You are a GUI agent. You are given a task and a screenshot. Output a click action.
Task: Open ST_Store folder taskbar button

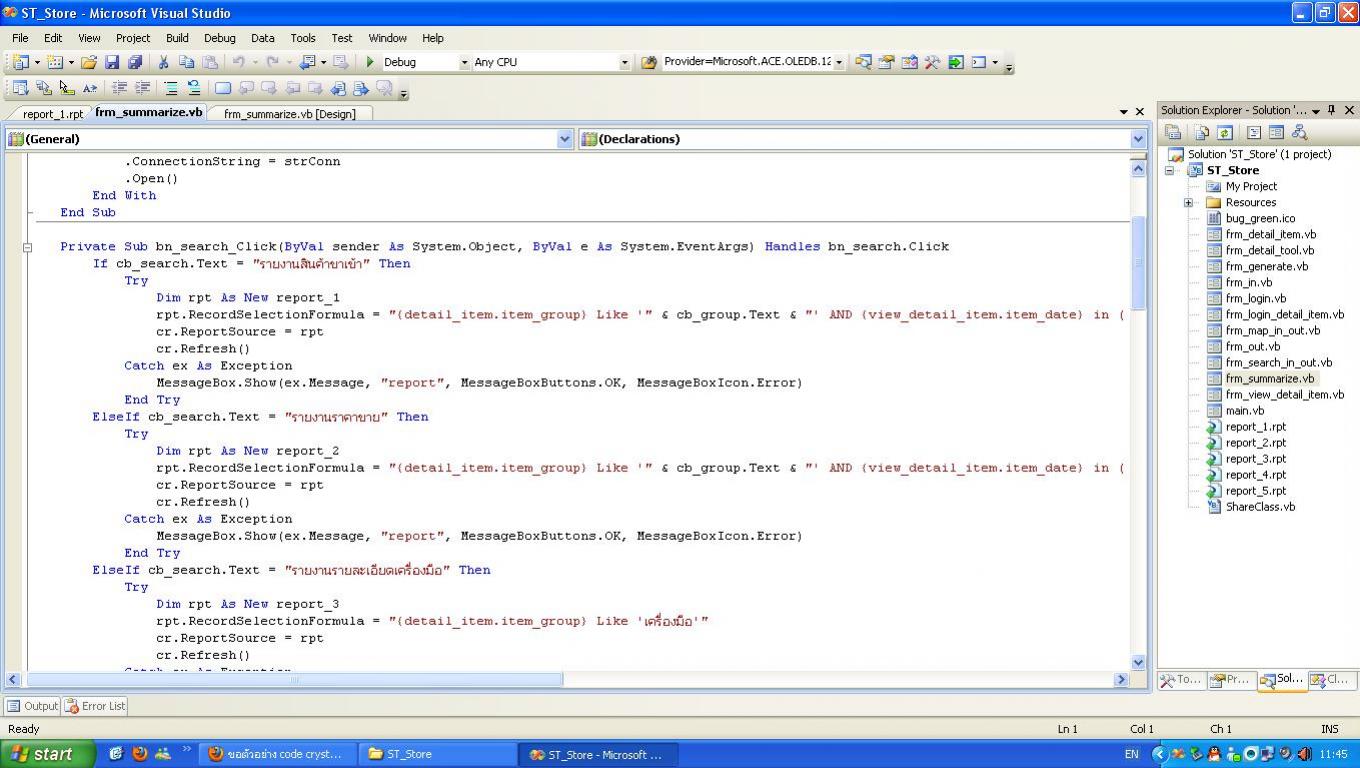coord(438,754)
